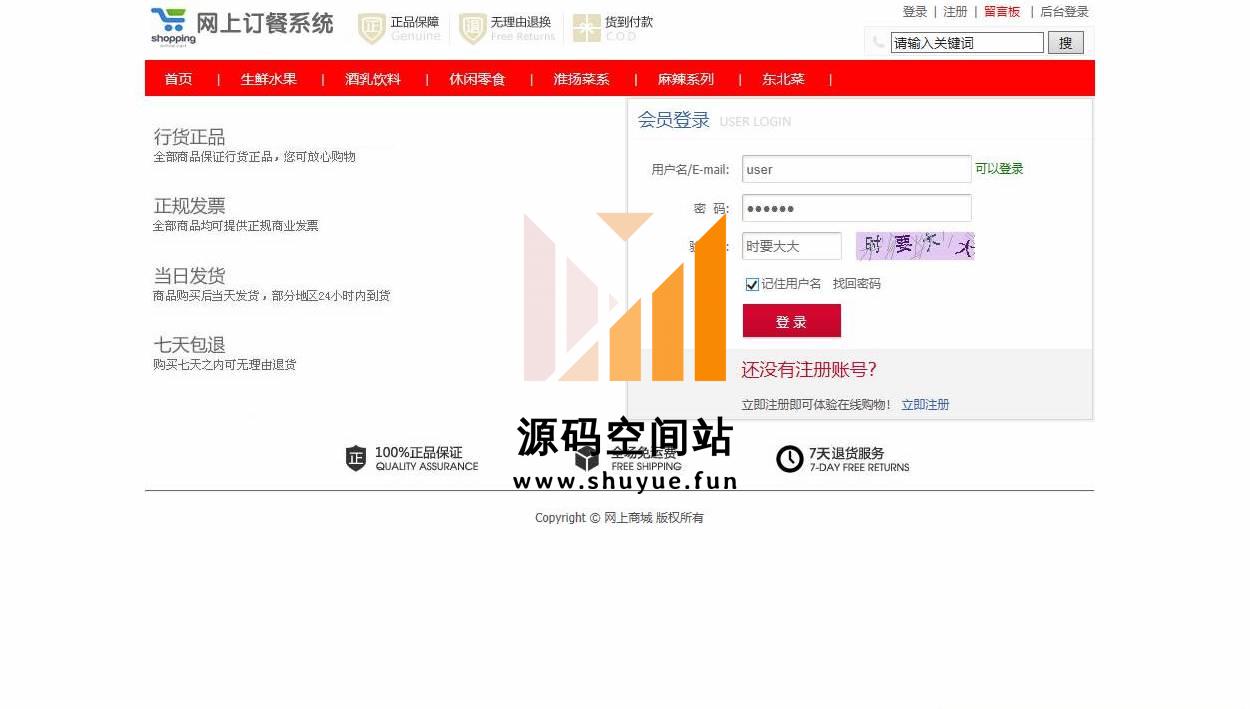The height and width of the screenshot is (709, 1250).
Task: Click the 正品保障 Genuine shield icon
Action: tap(372, 28)
